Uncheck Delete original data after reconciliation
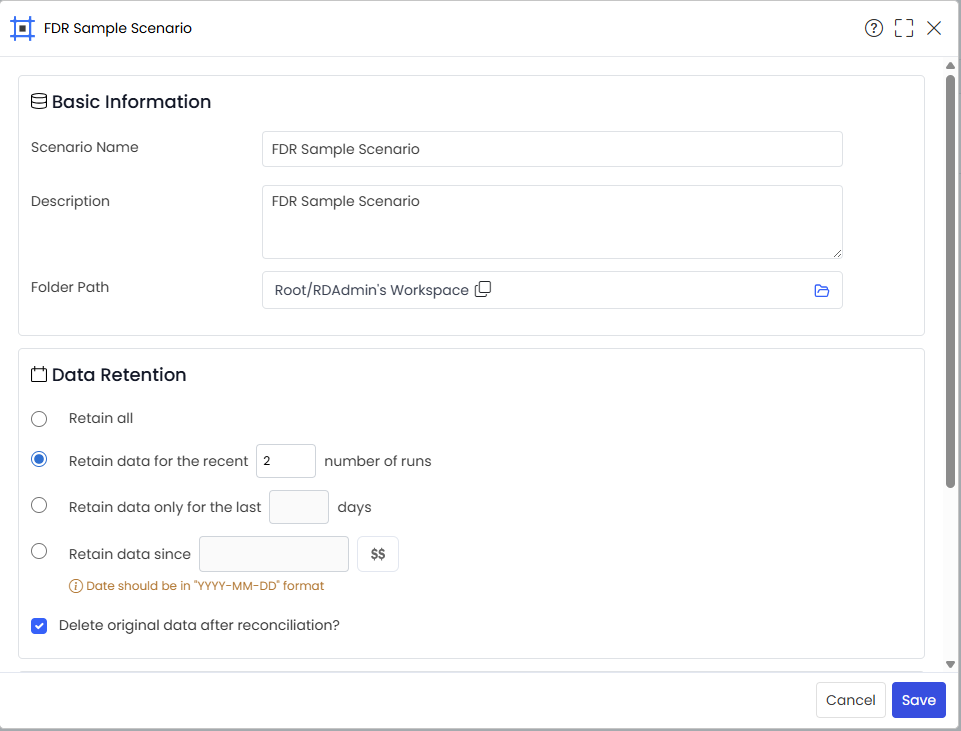Screen dimensions: 961x731 click(39, 626)
